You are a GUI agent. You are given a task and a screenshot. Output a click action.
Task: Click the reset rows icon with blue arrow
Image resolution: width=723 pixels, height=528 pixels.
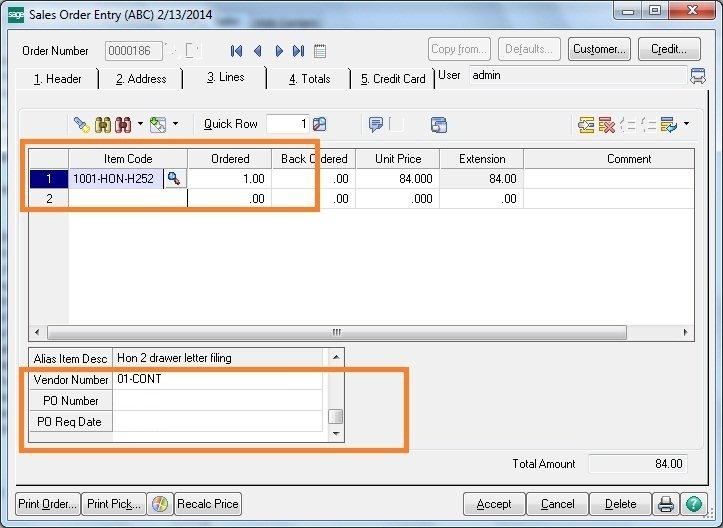[x=669, y=125]
